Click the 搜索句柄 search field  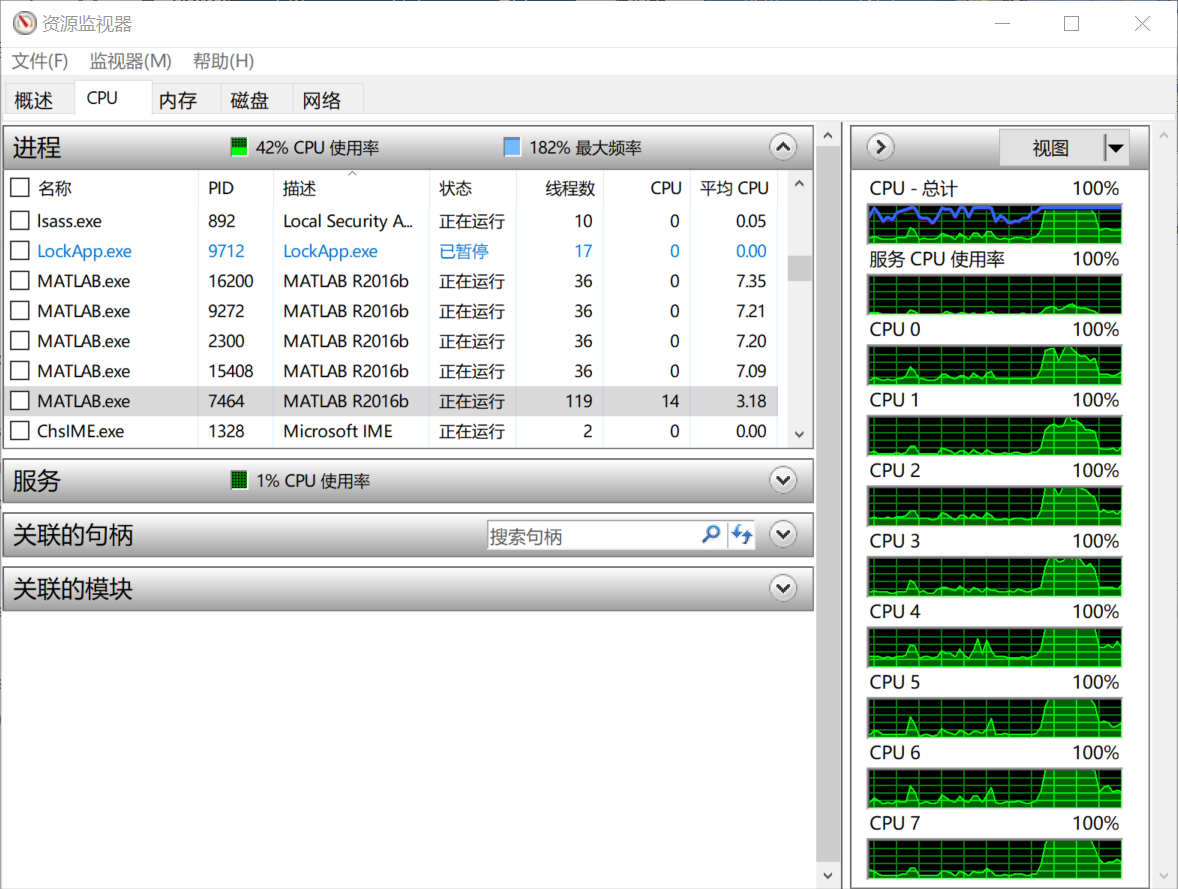pos(593,535)
